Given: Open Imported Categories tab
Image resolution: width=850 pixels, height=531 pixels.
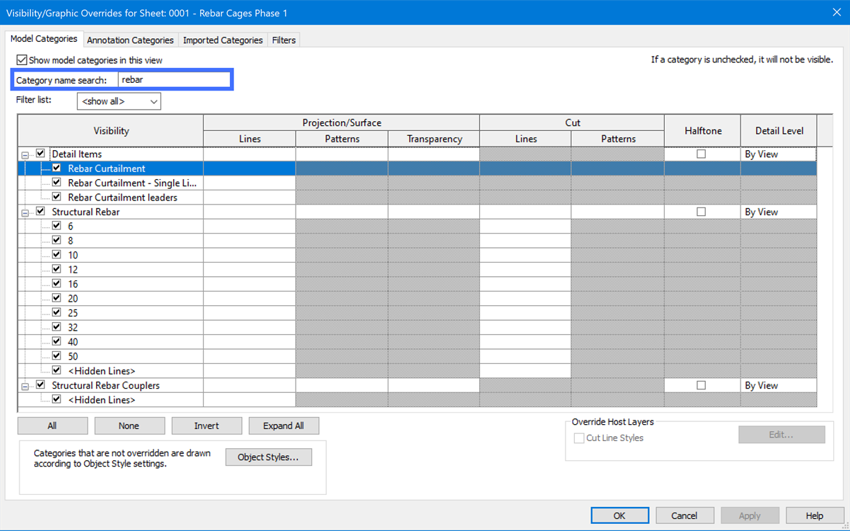Looking at the screenshot, I should [x=223, y=40].
